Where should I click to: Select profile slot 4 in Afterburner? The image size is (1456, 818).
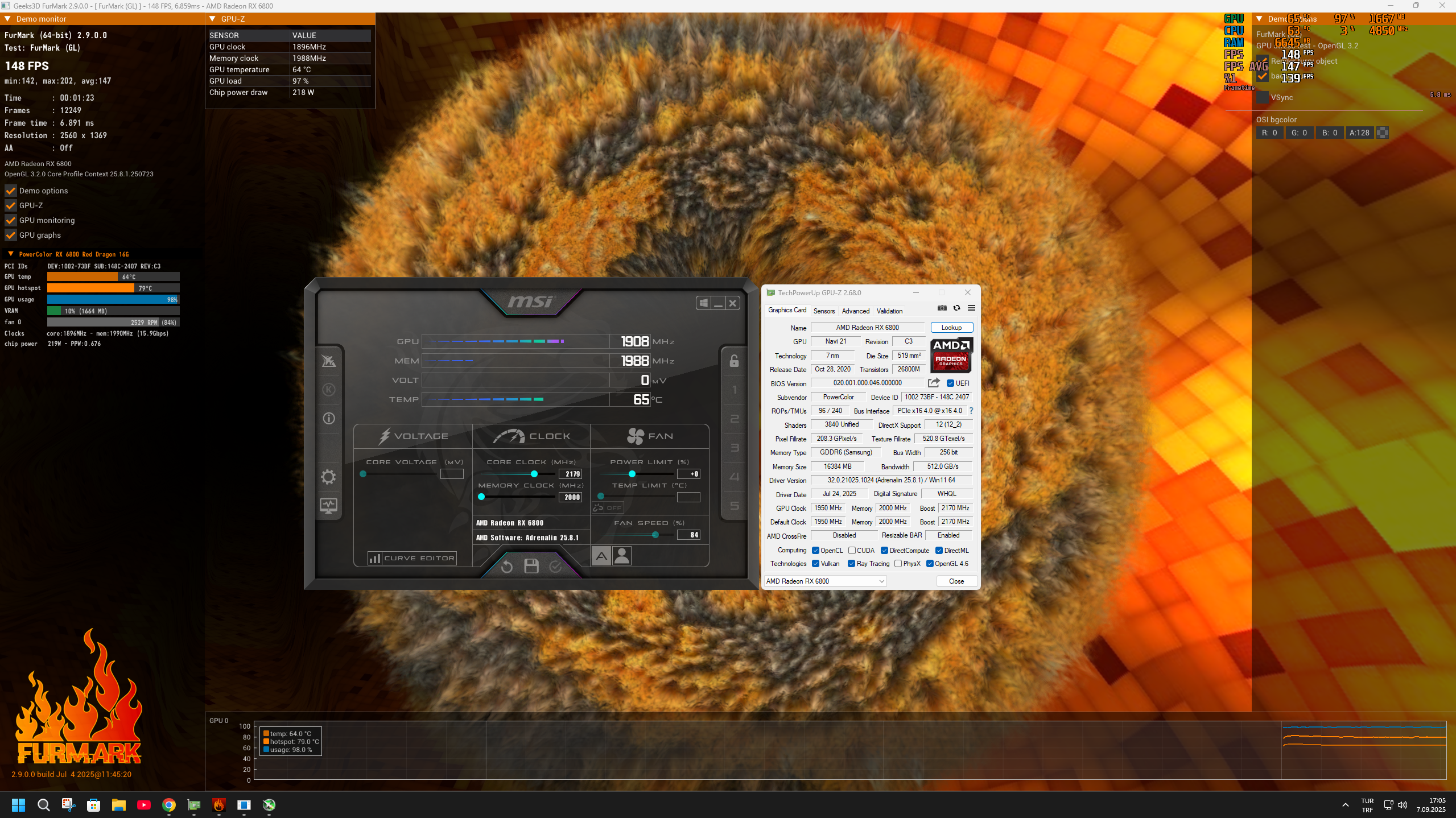[734, 477]
